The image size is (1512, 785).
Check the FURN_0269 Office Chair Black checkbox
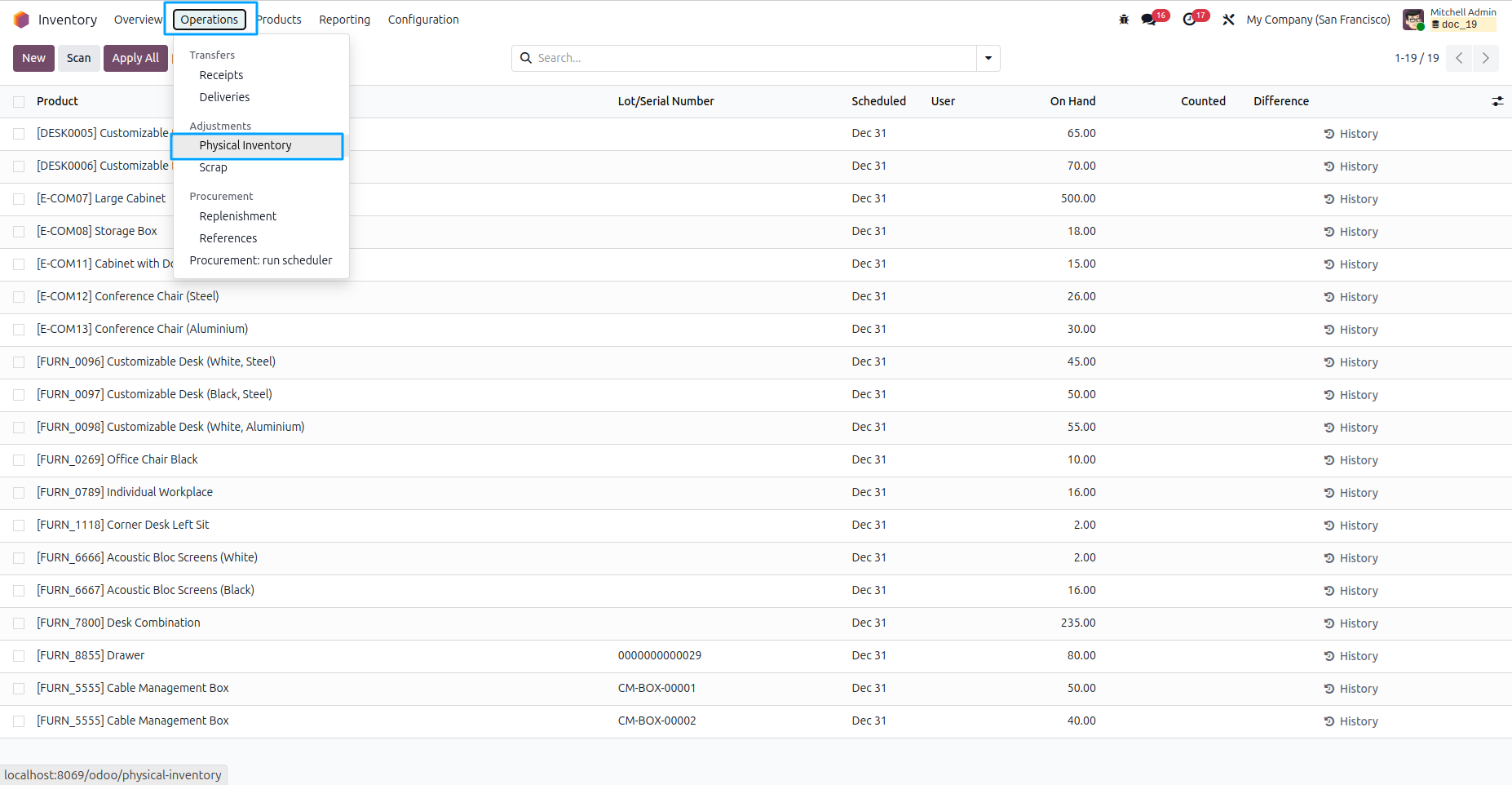point(19,460)
